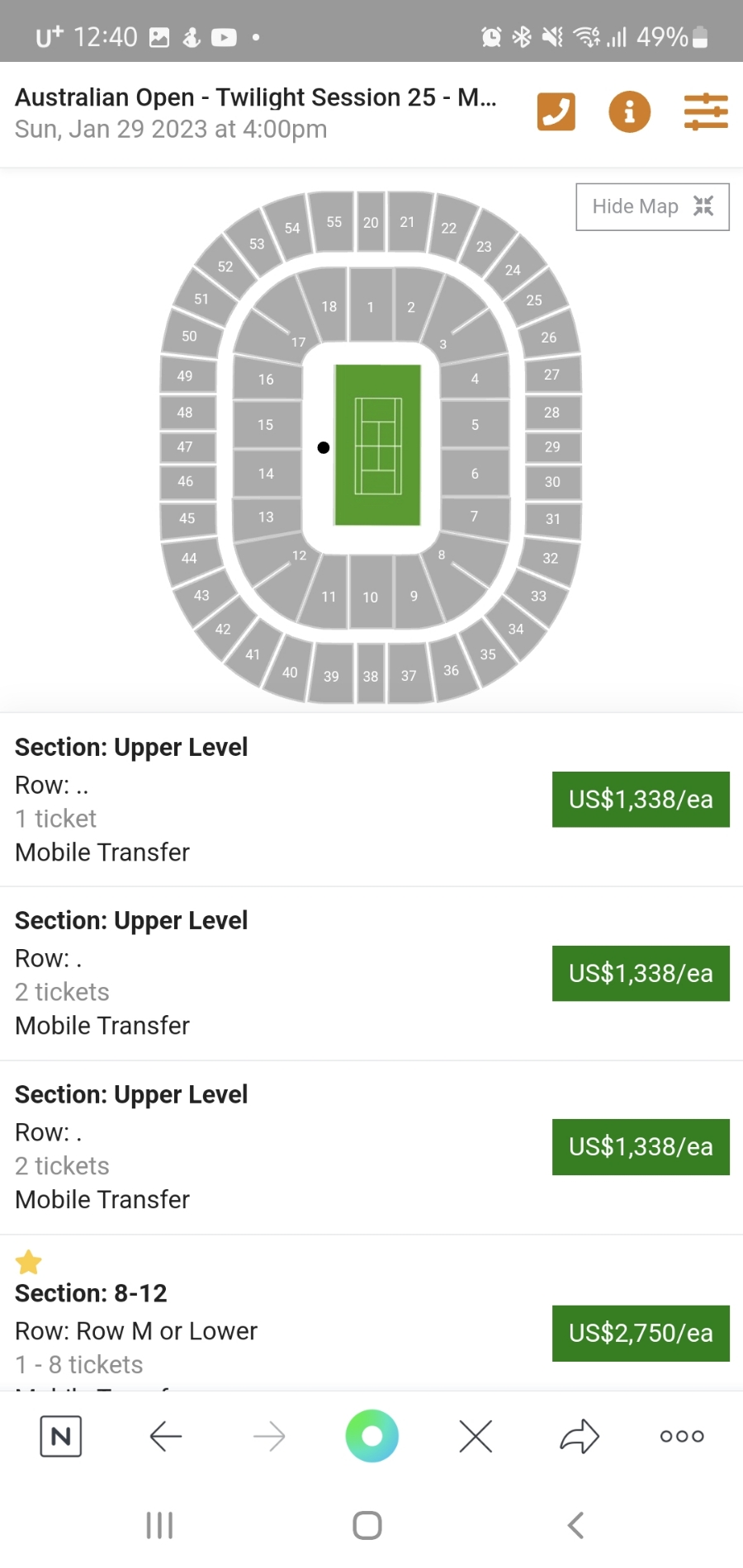The width and height of the screenshot is (743, 1568).
Task: Open Android recent apps button
Action: tap(159, 1525)
